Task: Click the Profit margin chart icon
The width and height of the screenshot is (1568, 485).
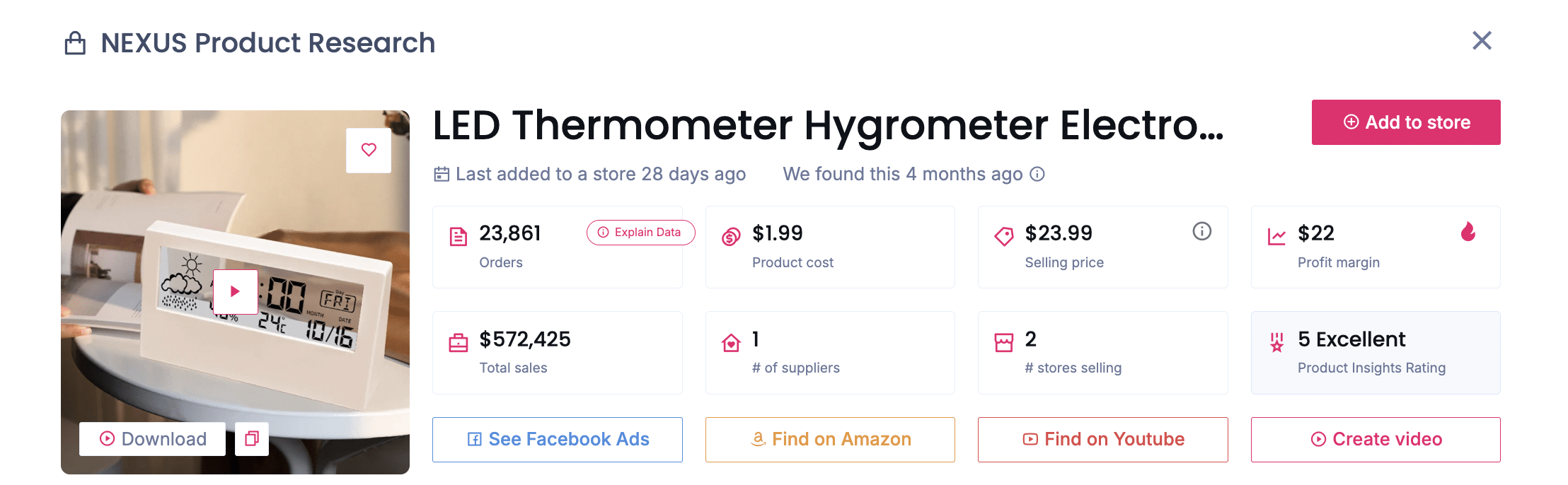Action: pos(1276,237)
